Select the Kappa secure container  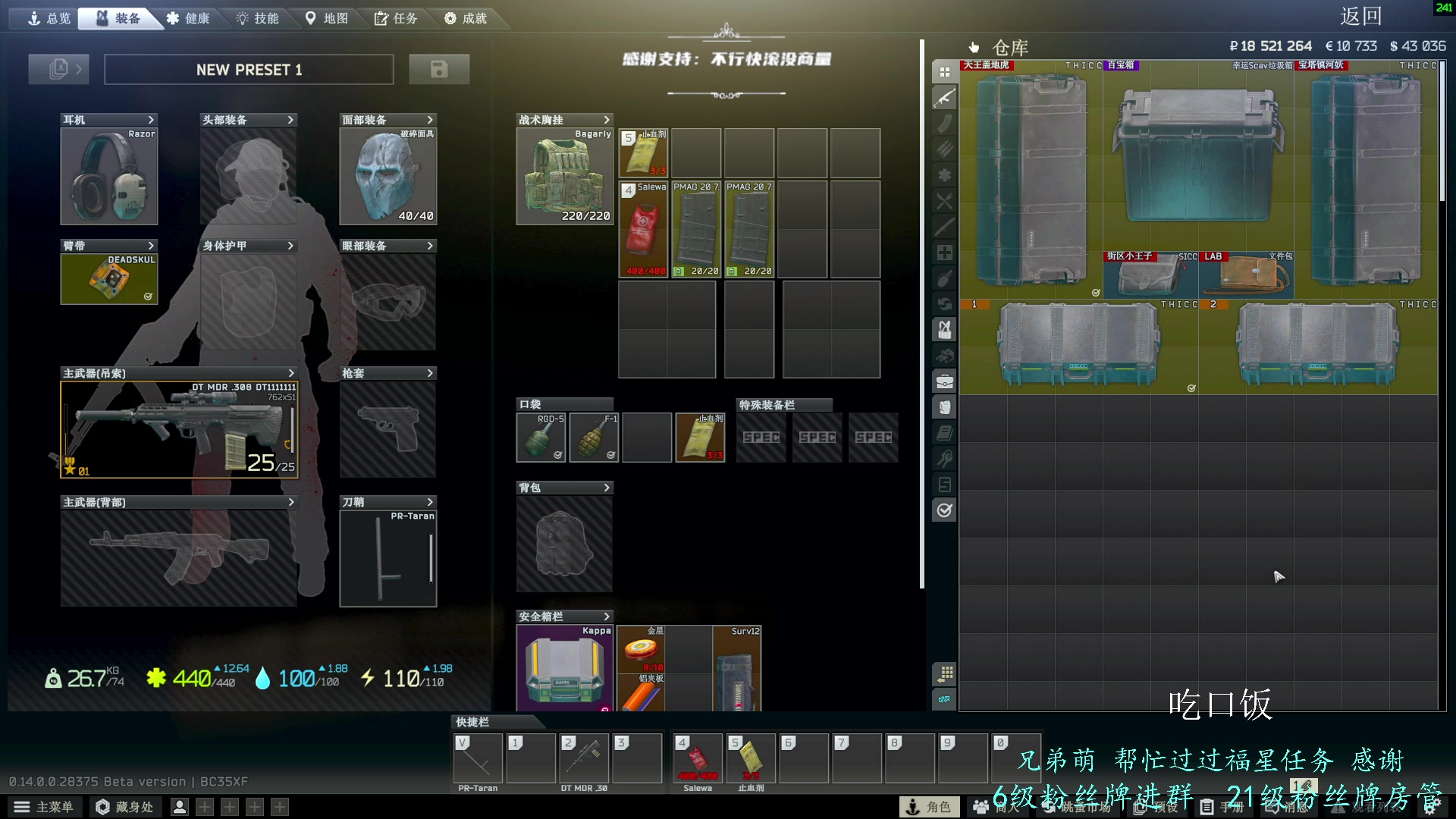point(565,668)
